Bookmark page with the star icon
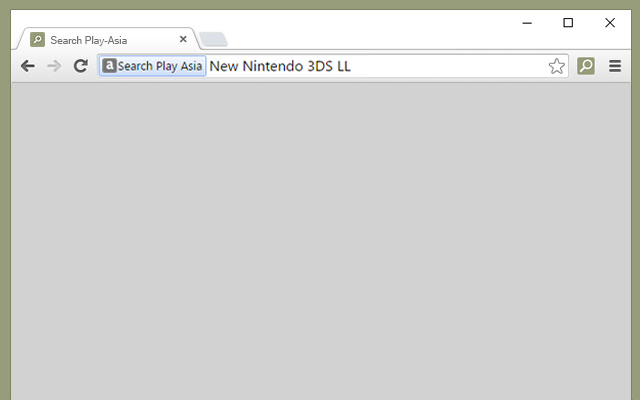 pyautogui.click(x=557, y=66)
